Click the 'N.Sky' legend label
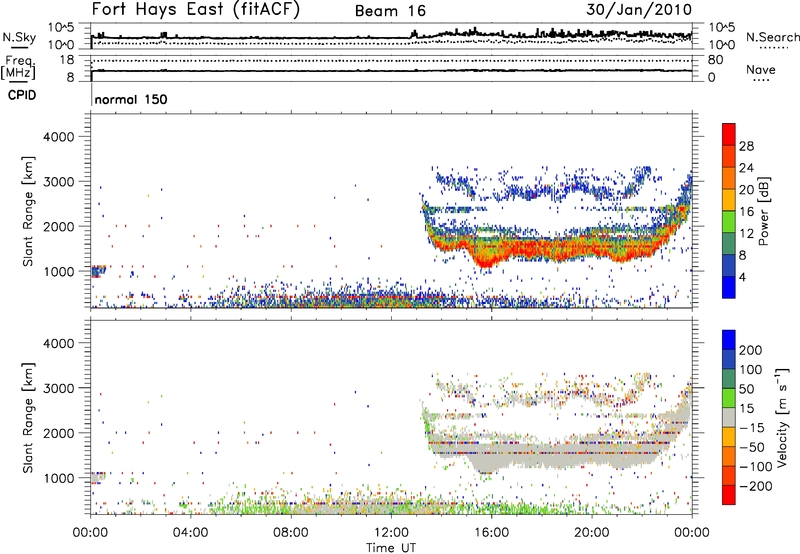Viewport: 800px width, 554px height. pos(19,37)
